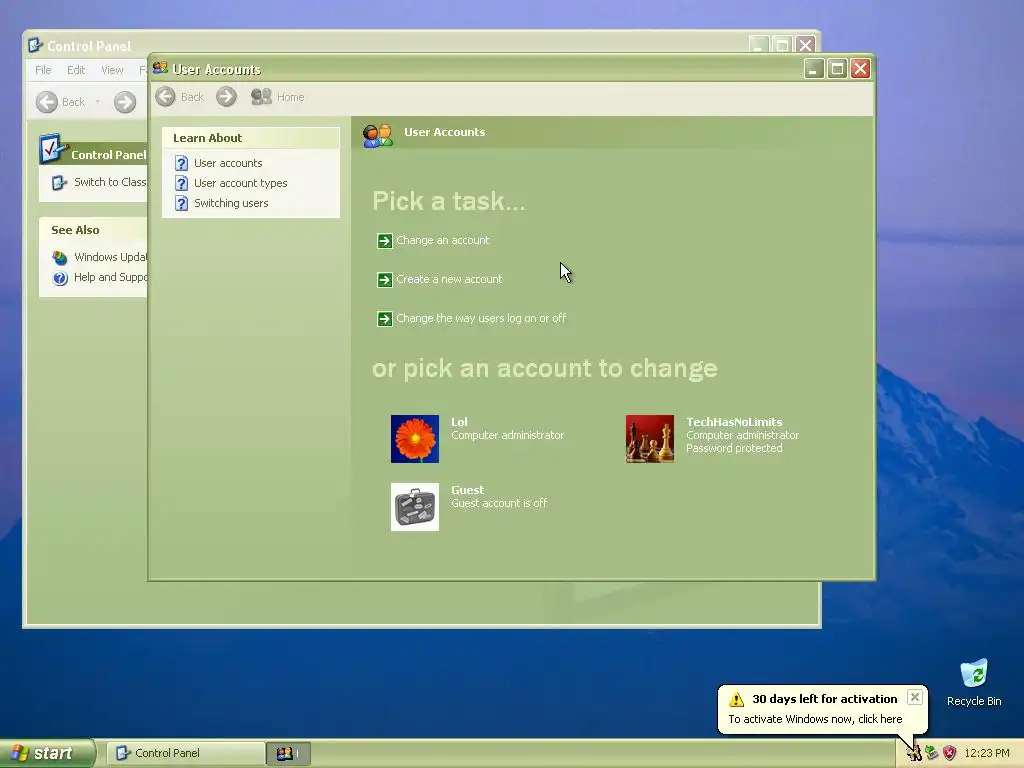Switch to Control Panel taskbar button

(x=185, y=754)
